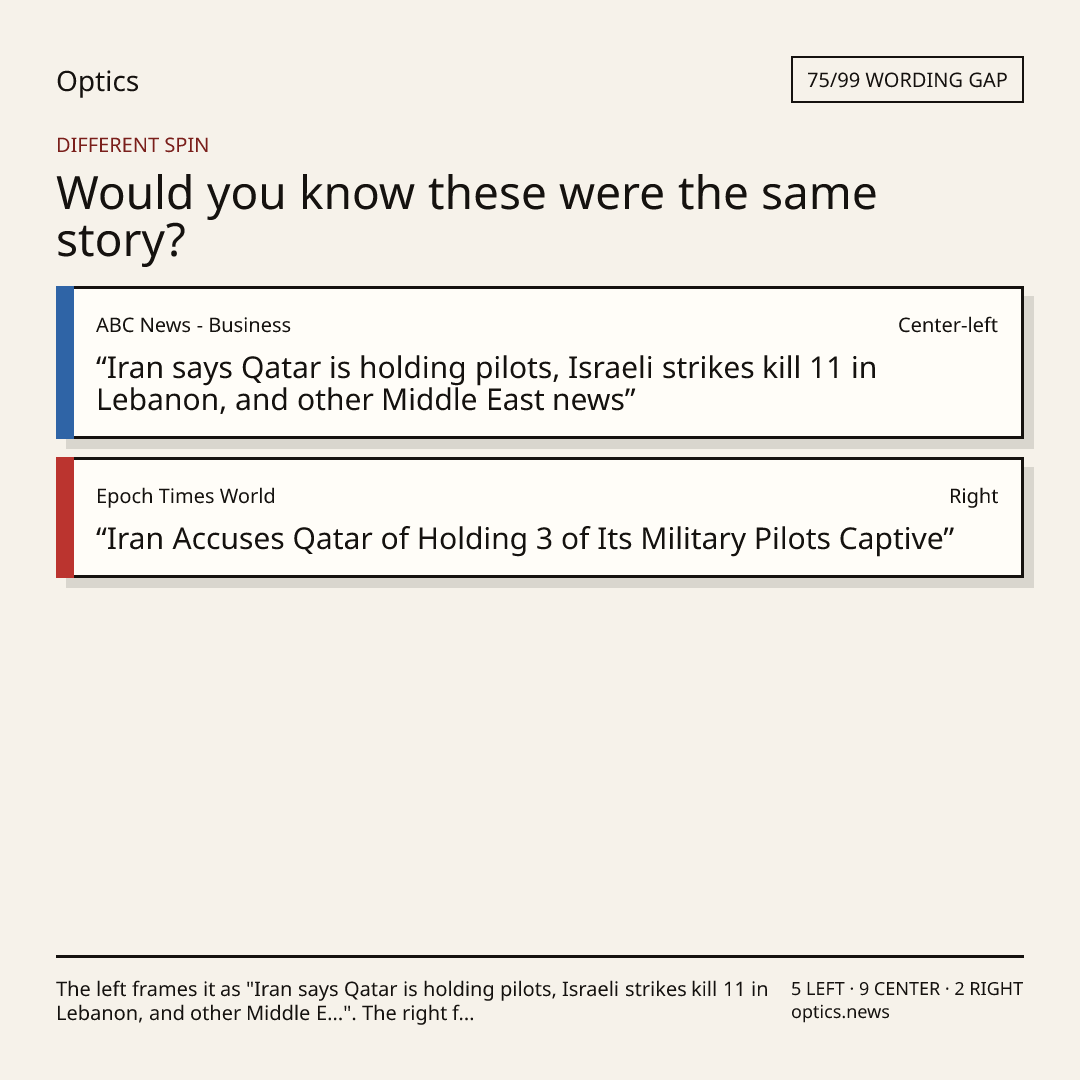Open the ABC News headline about Qatar pilots

[x=486, y=384]
